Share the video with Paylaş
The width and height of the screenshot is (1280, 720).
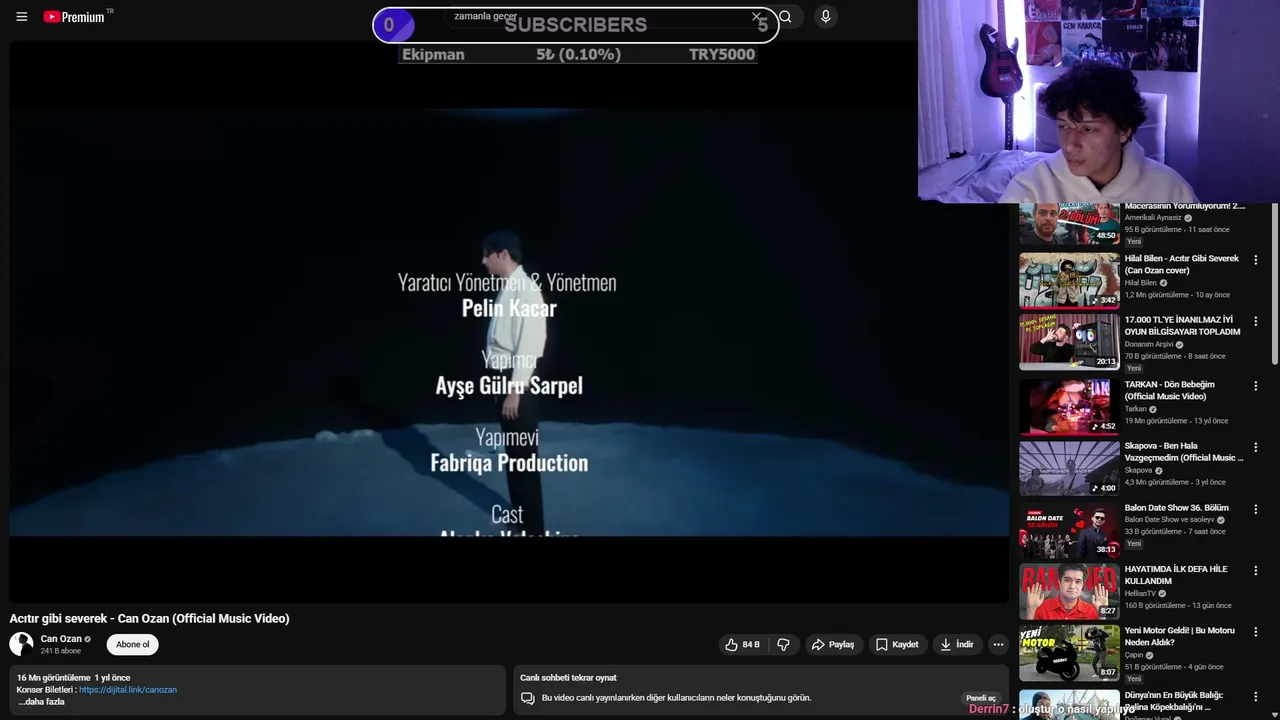832,645
